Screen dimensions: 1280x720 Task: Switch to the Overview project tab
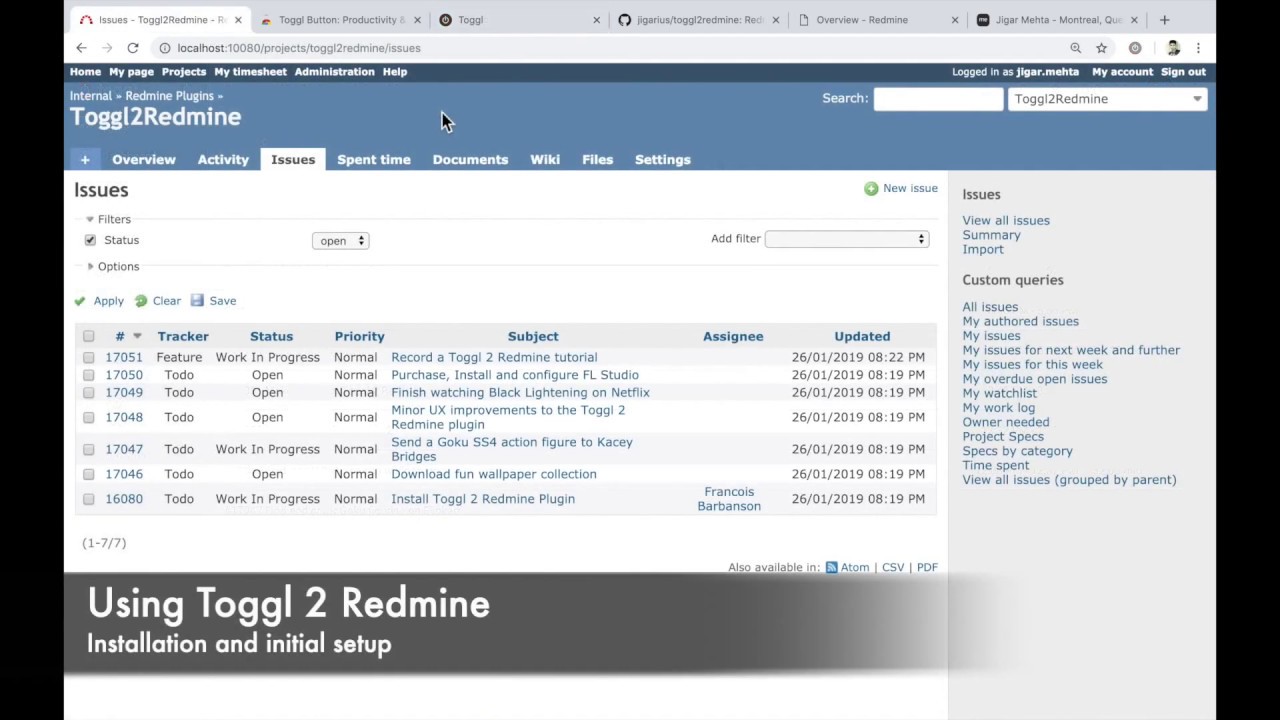coord(144,160)
